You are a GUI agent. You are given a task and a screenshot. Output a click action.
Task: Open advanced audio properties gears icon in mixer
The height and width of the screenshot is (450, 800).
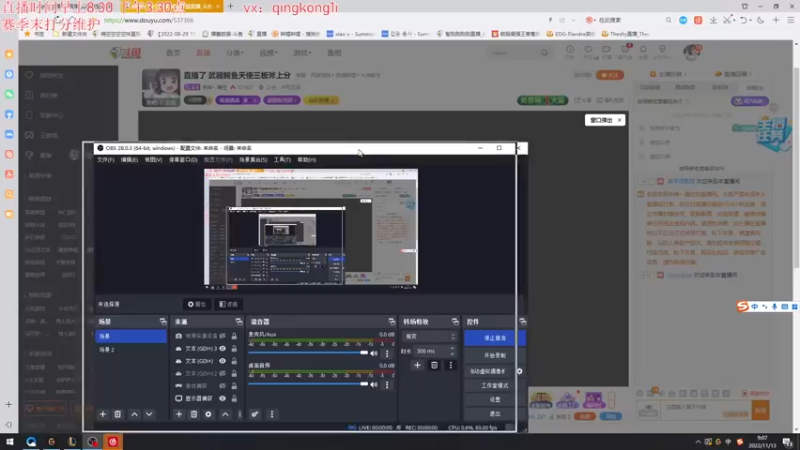click(x=255, y=414)
